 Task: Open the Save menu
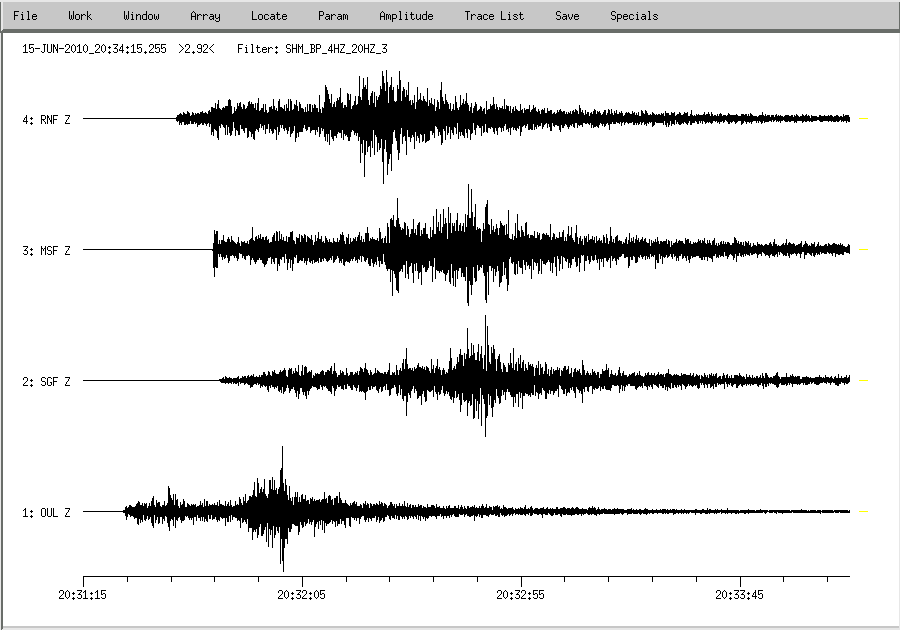[567, 16]
